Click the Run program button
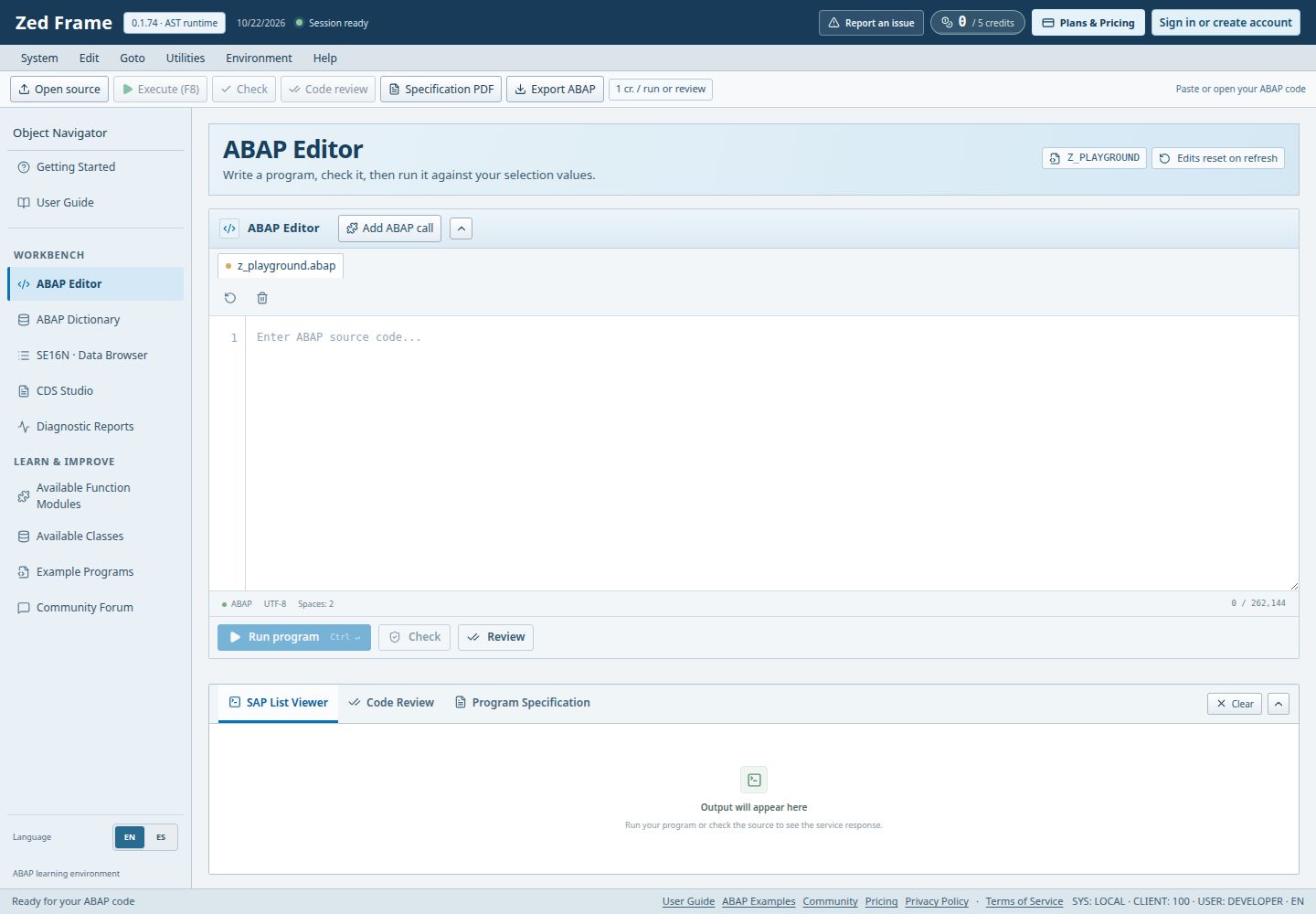 coord(294,637)
